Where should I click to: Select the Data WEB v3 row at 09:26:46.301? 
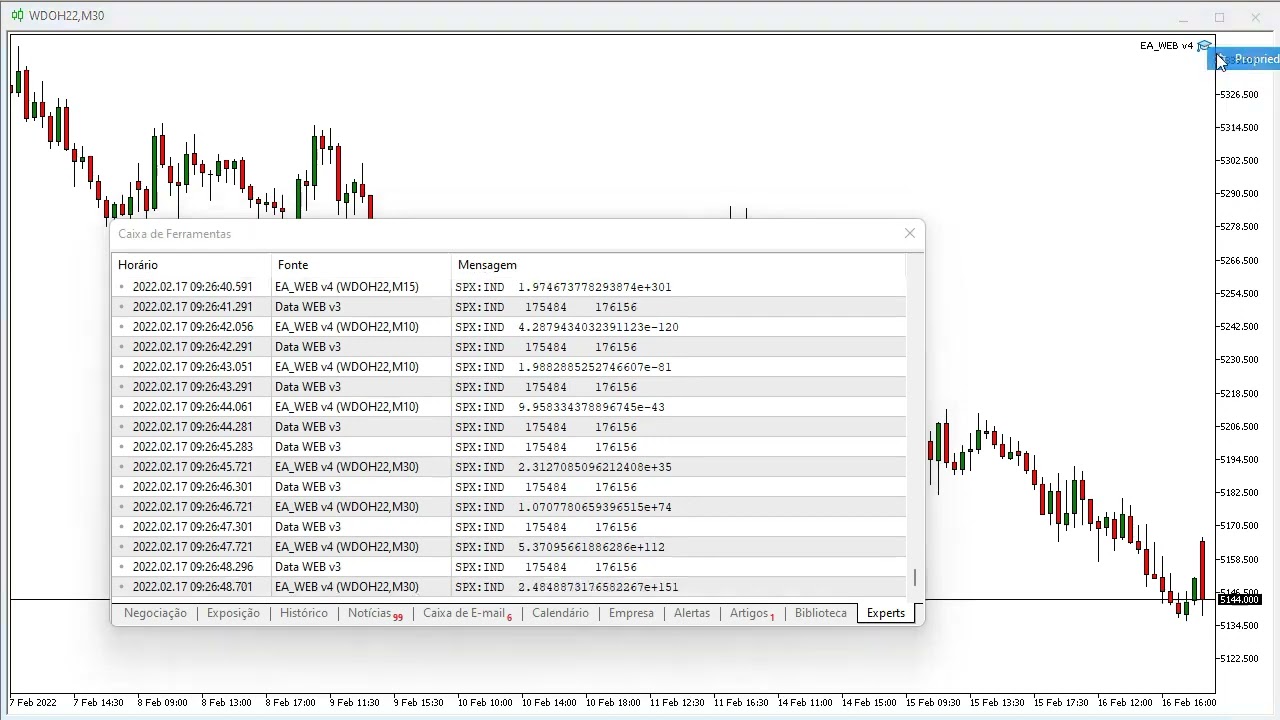coord(509,487)
